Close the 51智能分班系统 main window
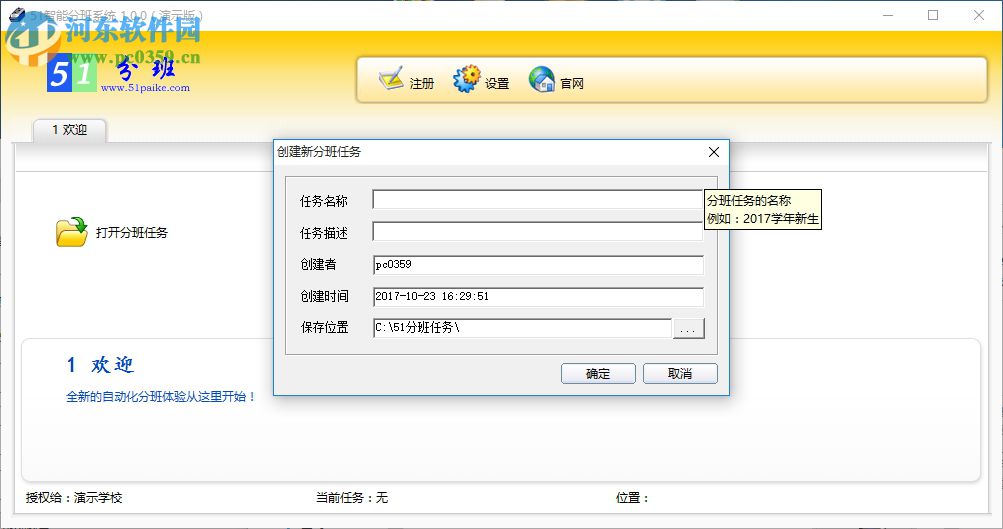1003x529 pixels. pyautogui.click(x=979, y=15)
